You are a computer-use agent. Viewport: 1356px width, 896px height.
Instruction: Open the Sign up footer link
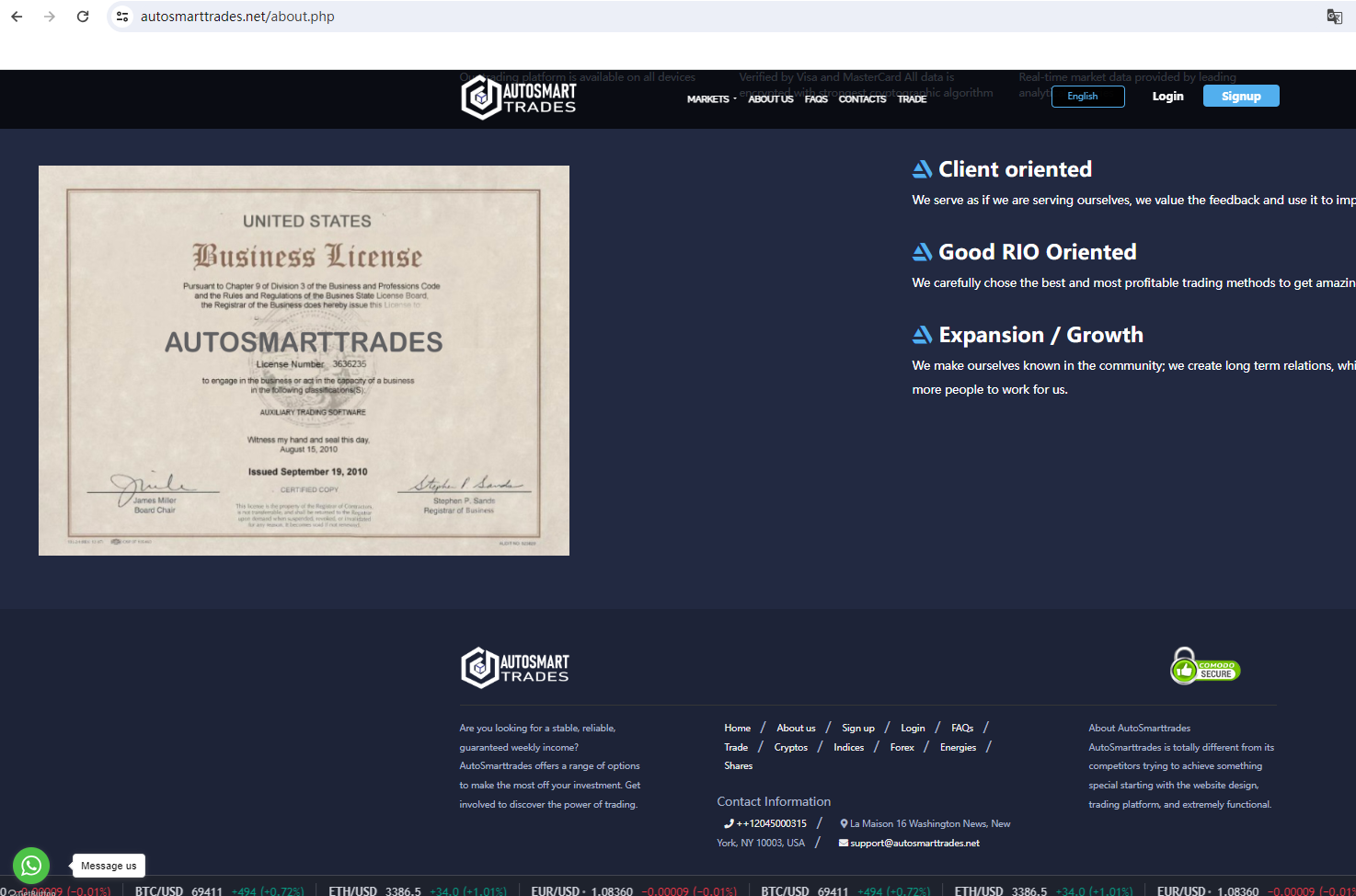858,728
